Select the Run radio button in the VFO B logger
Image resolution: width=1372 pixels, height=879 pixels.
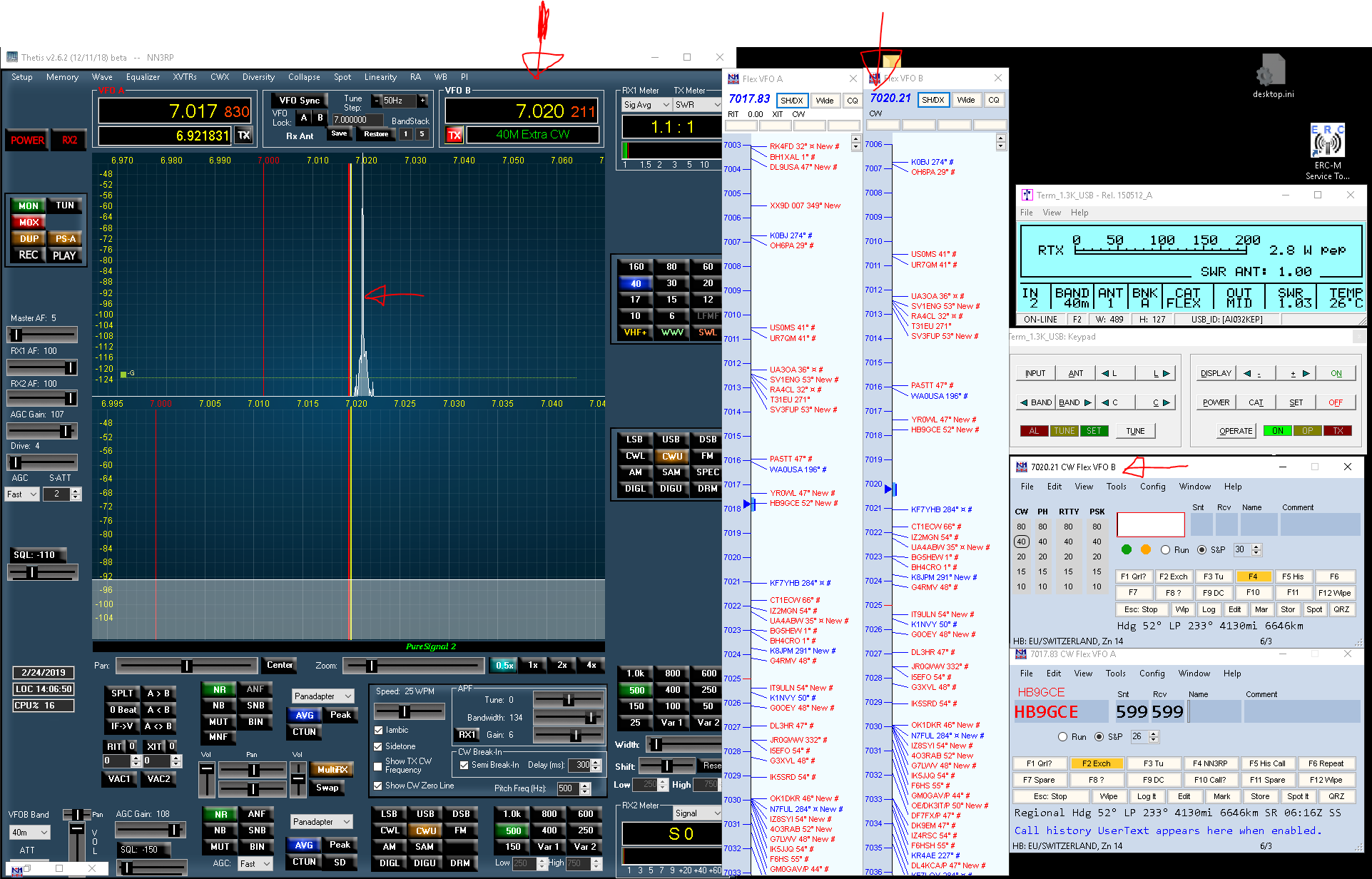[1165, 550]
